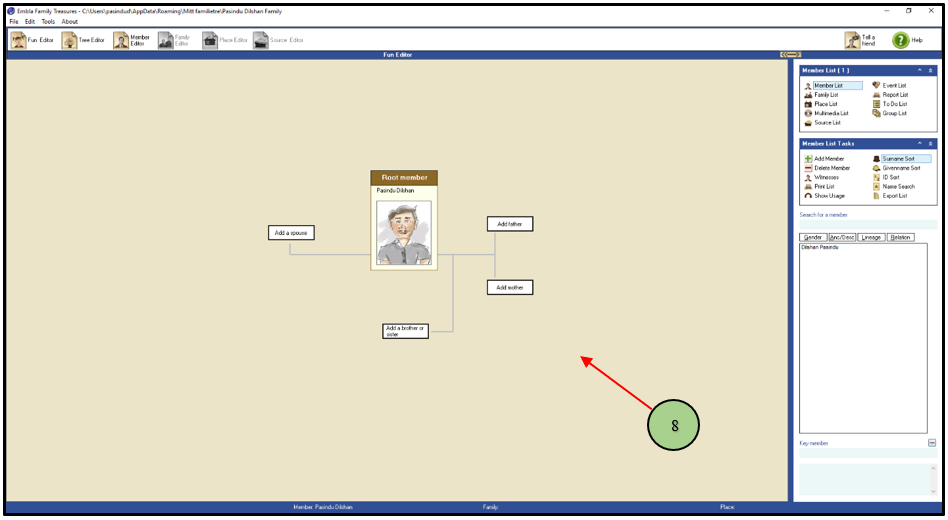Open the Tools menu
The image size is (948, 520).
pos(48,21)
